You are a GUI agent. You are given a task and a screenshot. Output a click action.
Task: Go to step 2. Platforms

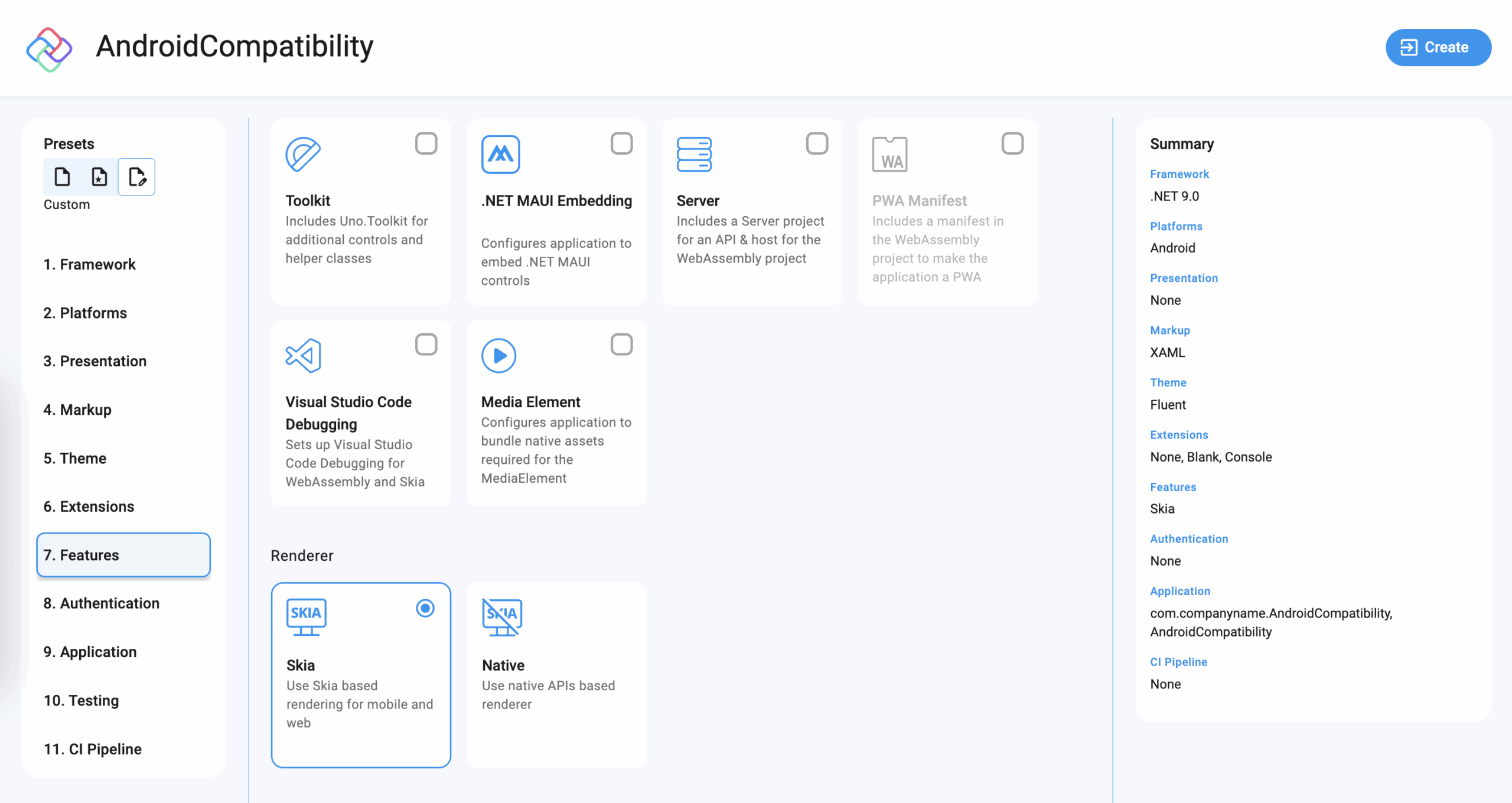click(x=123, y=313)
